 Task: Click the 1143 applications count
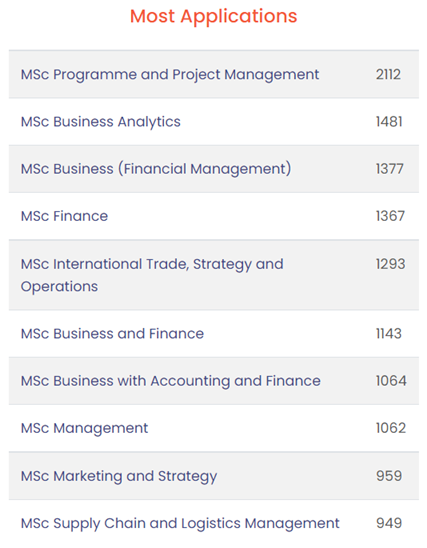tap(389, 333)
